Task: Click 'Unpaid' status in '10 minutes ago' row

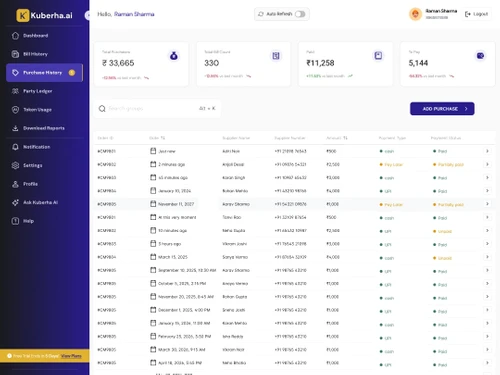Action: 442,231
